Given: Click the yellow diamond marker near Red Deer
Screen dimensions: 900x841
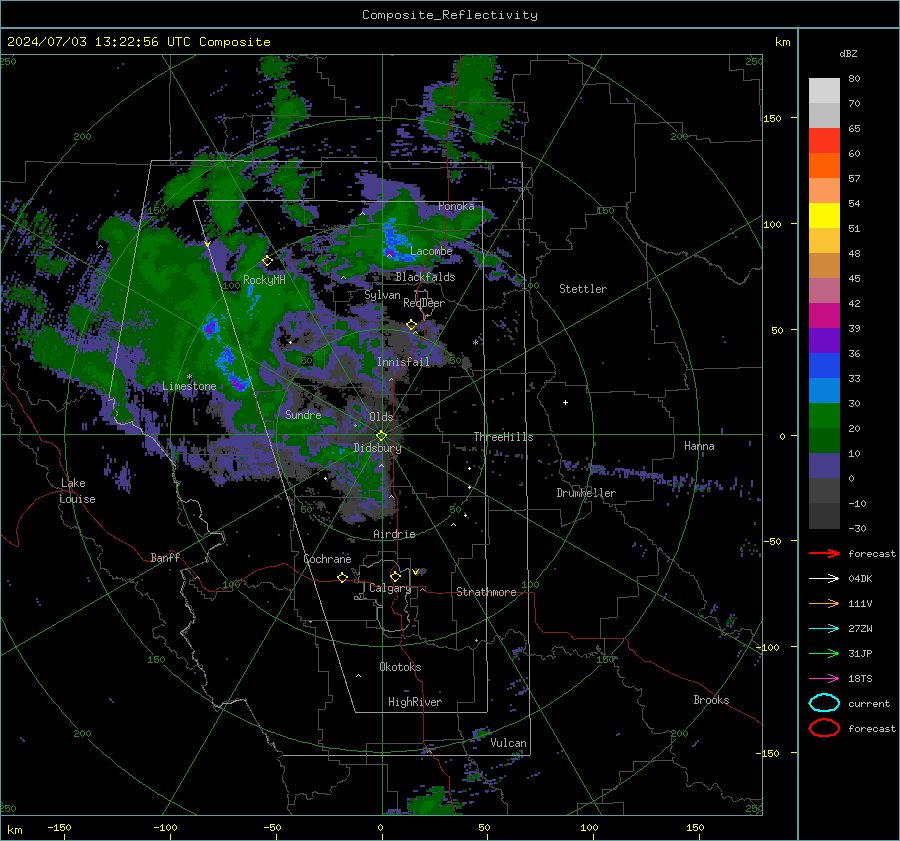Looking at the screenshot, I should point(412,325).
